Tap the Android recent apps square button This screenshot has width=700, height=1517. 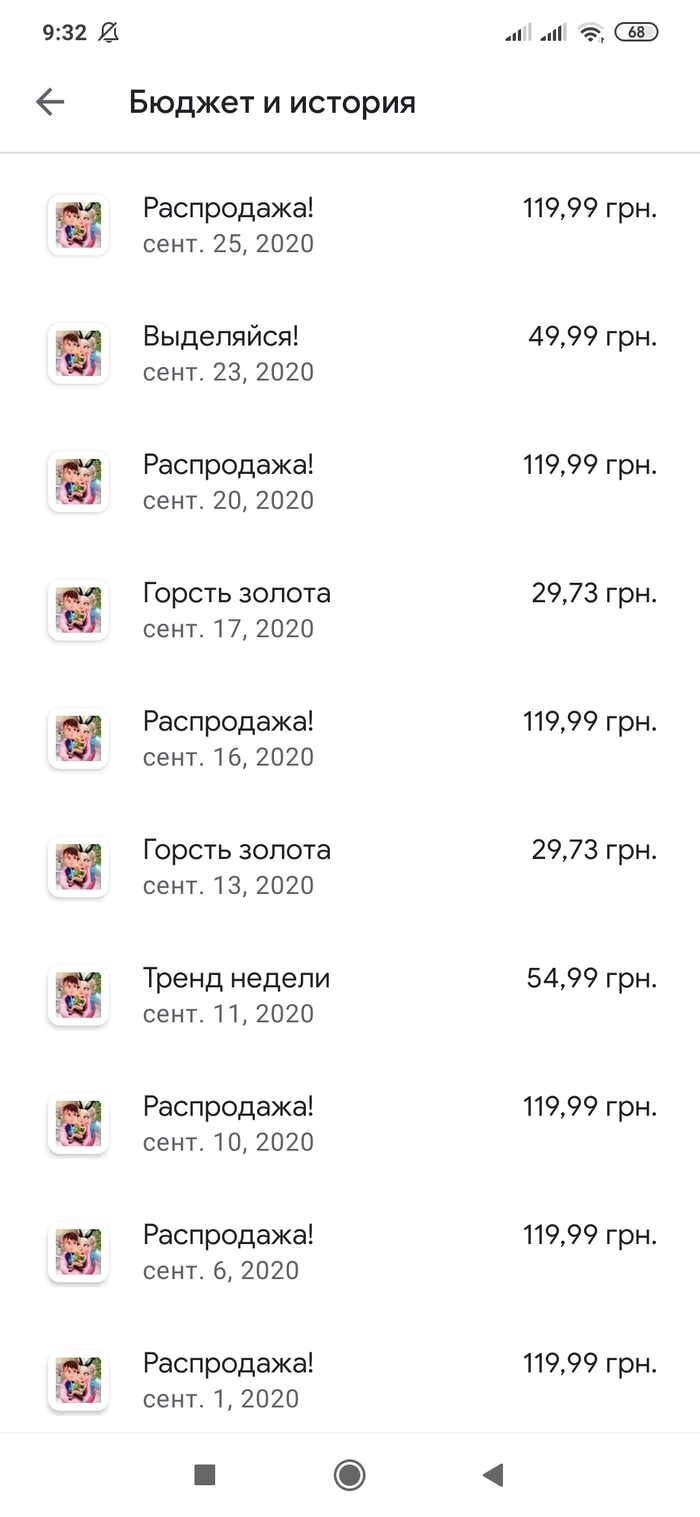[x=205, y=1474]
